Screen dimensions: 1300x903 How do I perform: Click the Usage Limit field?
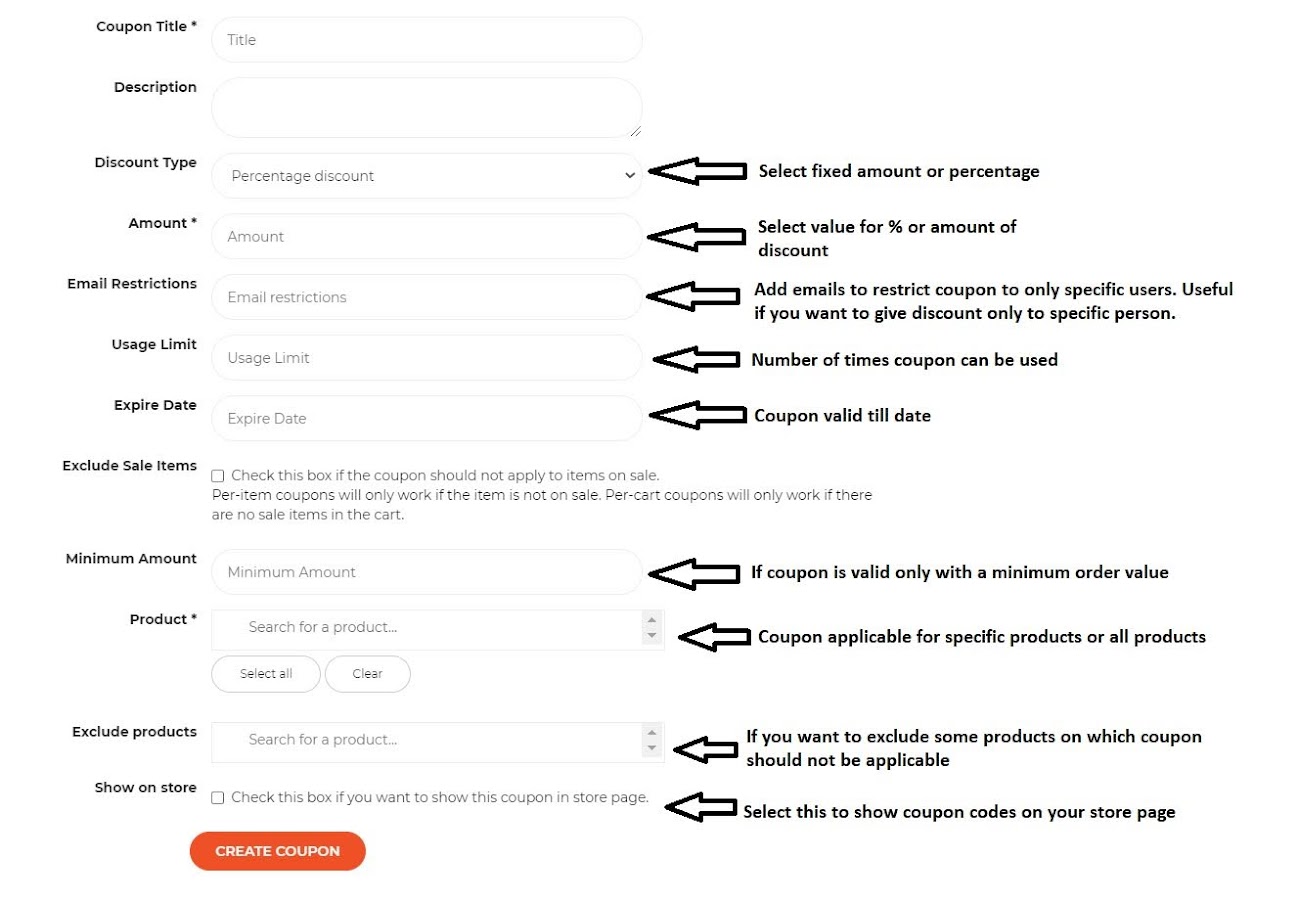pos(426,358)
